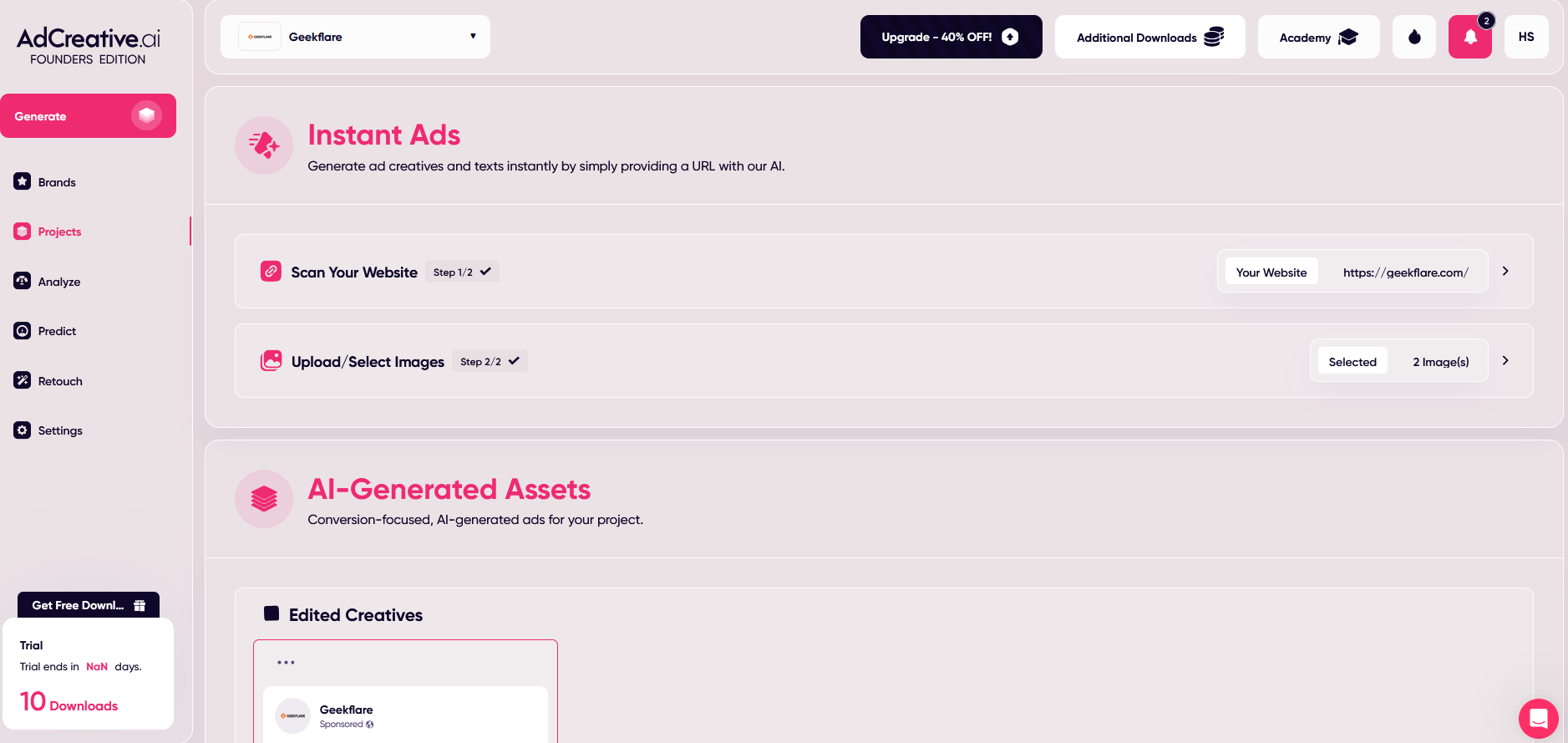The width and height of the screenshot is (1568, 743).
Task: Click the Analyze gauge icon
Action: (23, 281)
